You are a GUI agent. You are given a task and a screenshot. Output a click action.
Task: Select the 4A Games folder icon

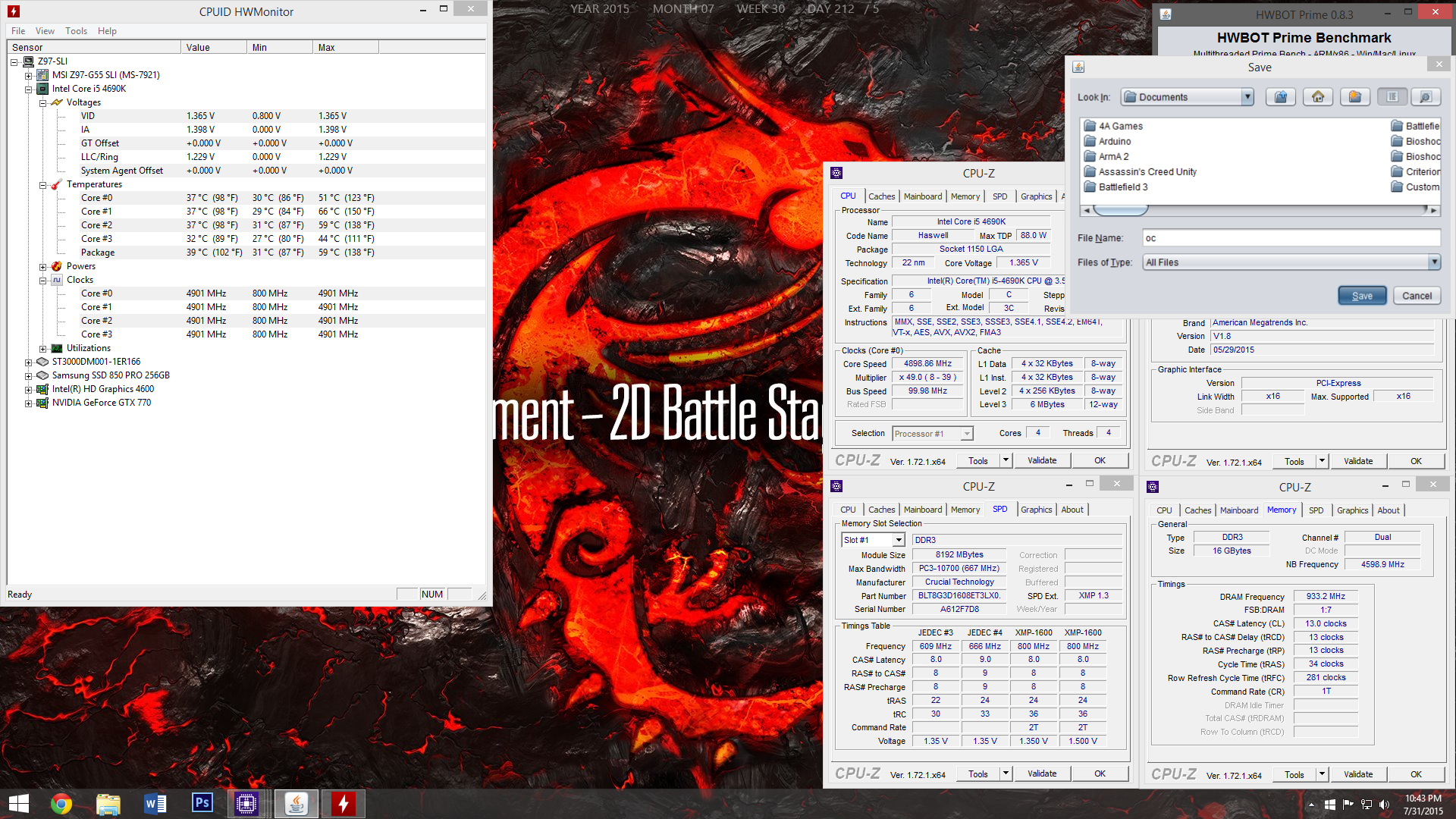[1090, 126]
